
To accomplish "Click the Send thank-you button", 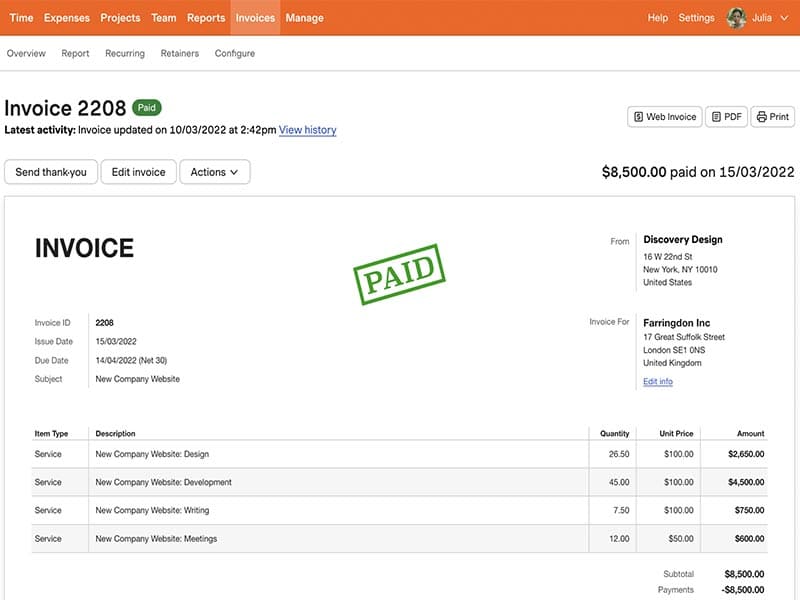I will [x=51, y=172].
